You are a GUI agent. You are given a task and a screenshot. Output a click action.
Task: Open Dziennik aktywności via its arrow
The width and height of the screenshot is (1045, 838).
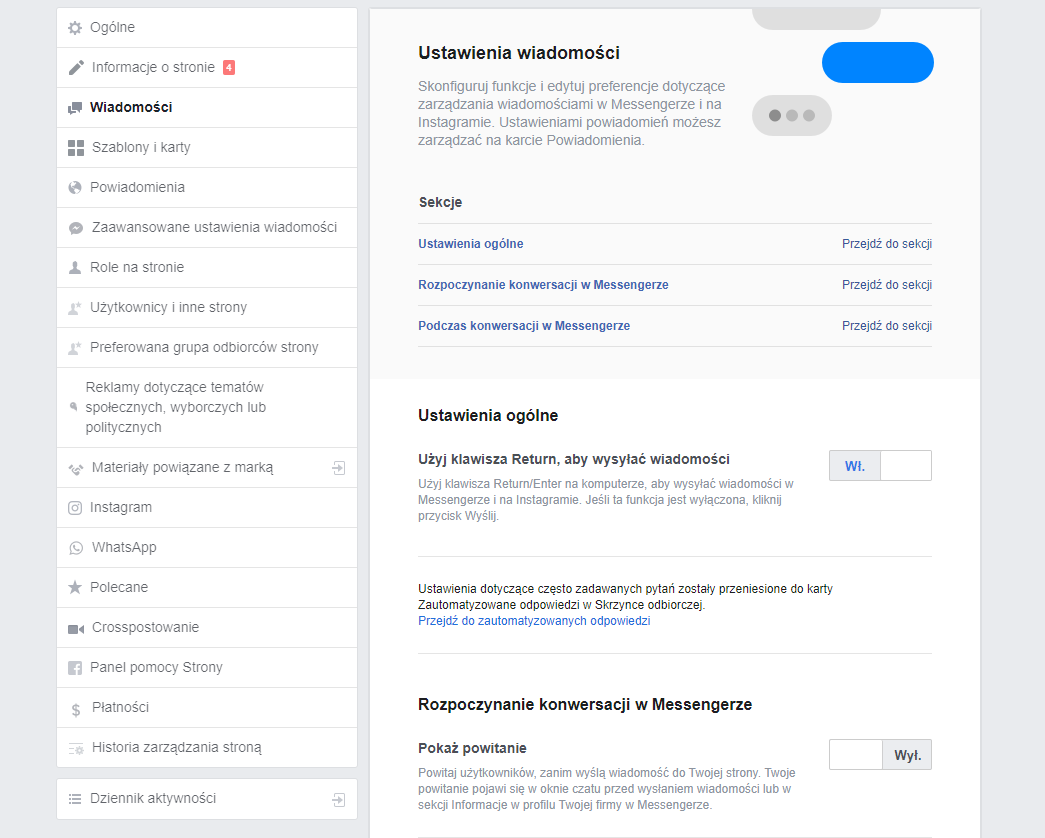[x=340, y=798]
